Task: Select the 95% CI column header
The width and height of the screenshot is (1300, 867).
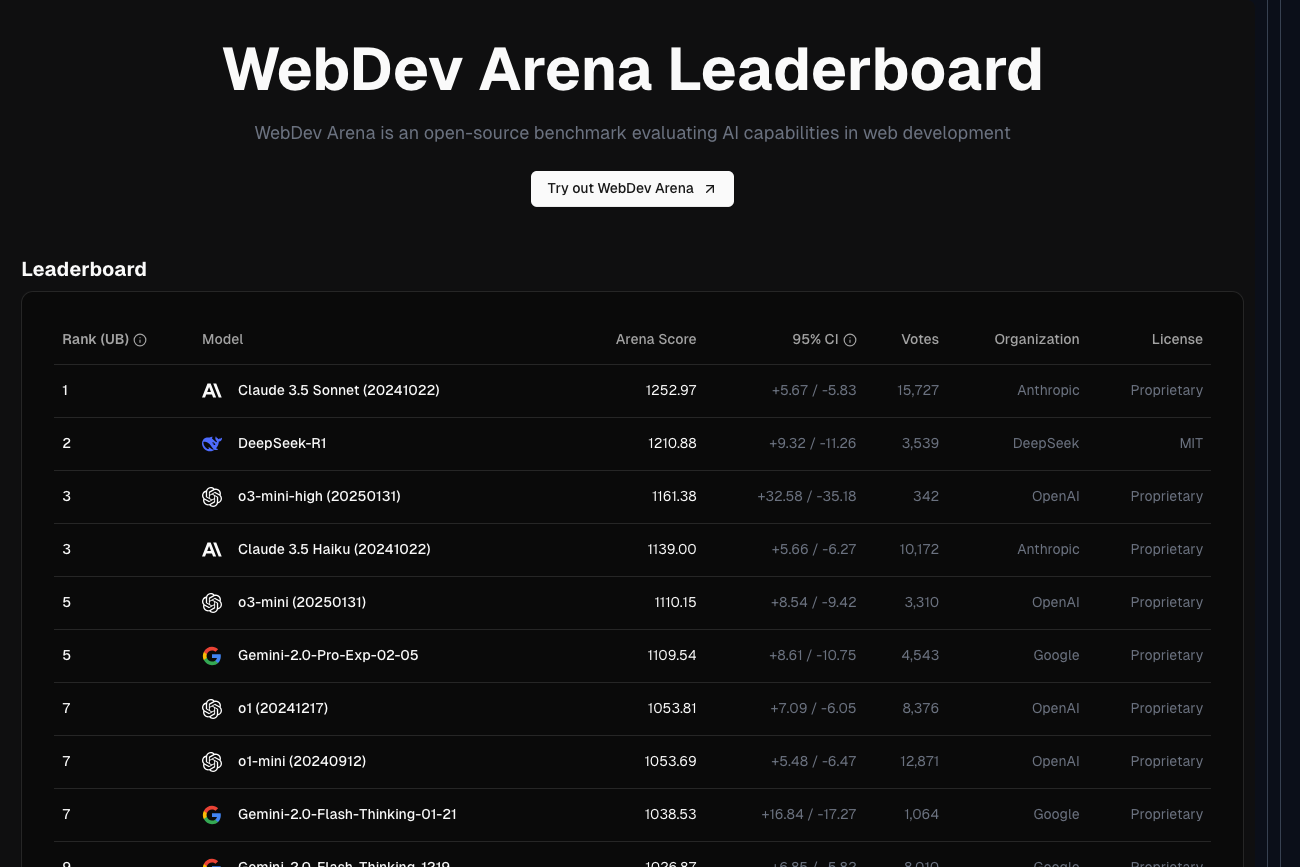Action: 815,340
